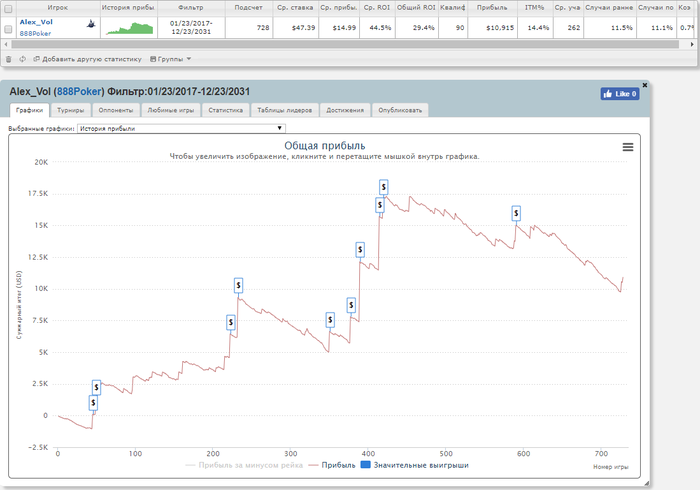
Task: Sort by Подсчет column header
Action: 249,8
